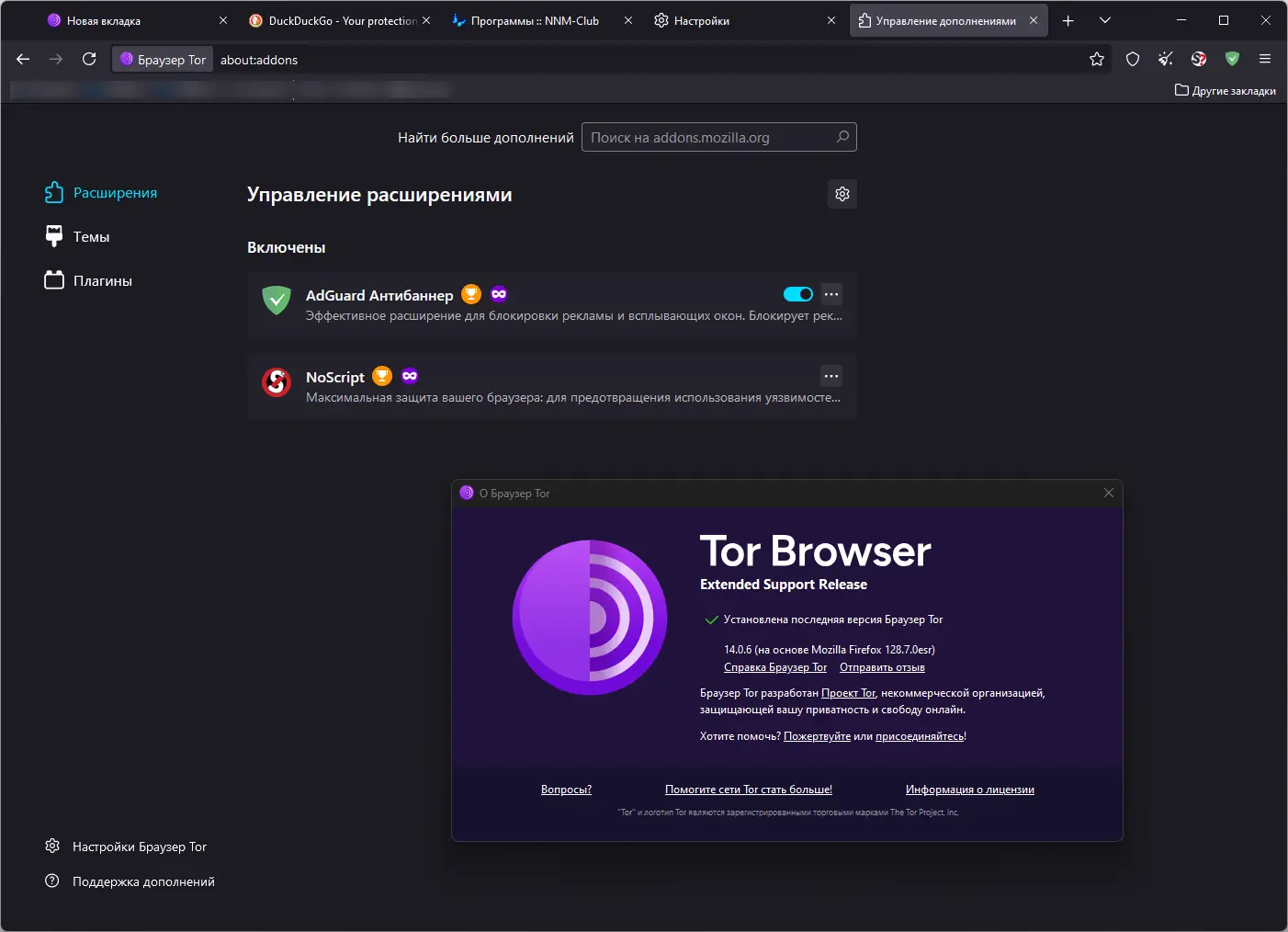The image size is (1288, 932).
Task: Switch to the DuckDuckGo tab
Action: click(339, 20)
